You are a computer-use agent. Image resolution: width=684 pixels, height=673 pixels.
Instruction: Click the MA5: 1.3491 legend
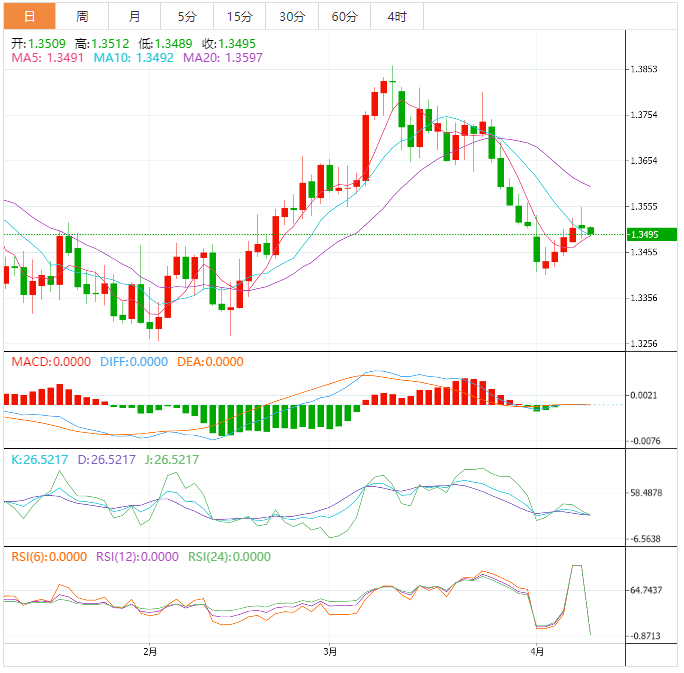47,58
